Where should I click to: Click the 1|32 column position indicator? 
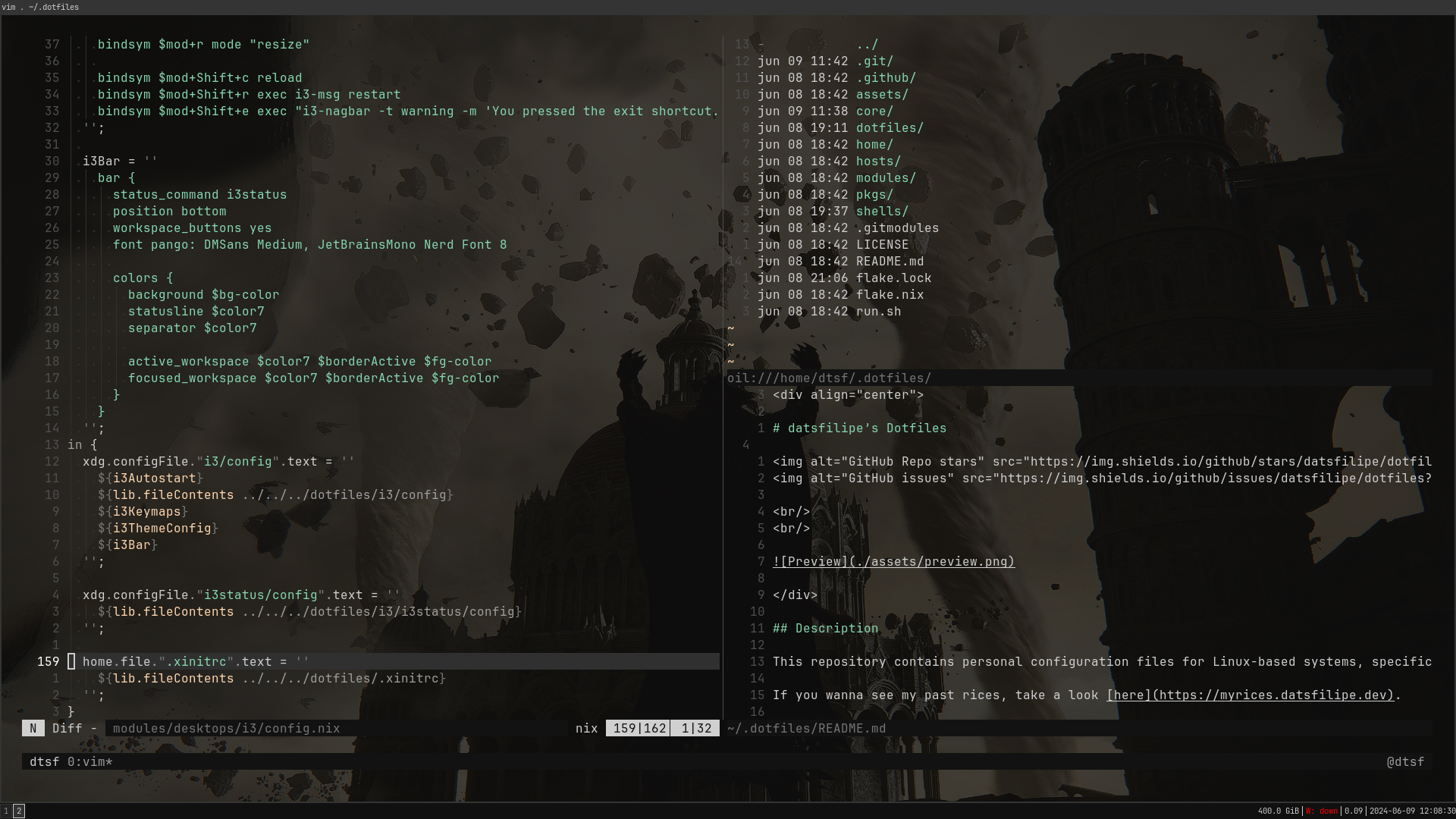pos(696,729)
